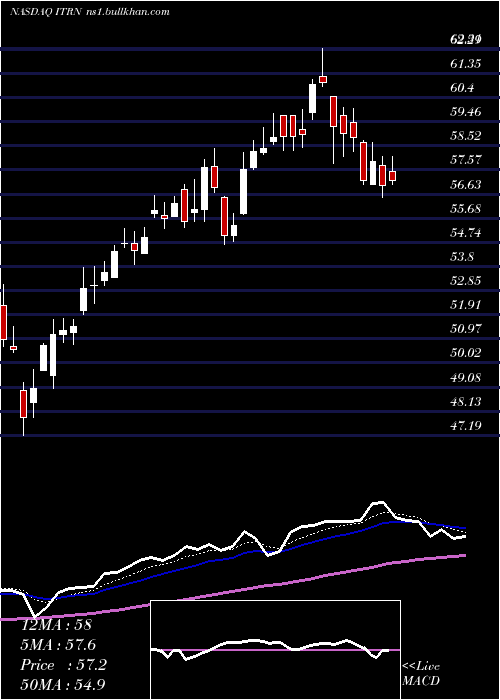This screenshot has height=700, width=500.
Task: Click the 58.52 price axis label
Action: tap(466, 136)
